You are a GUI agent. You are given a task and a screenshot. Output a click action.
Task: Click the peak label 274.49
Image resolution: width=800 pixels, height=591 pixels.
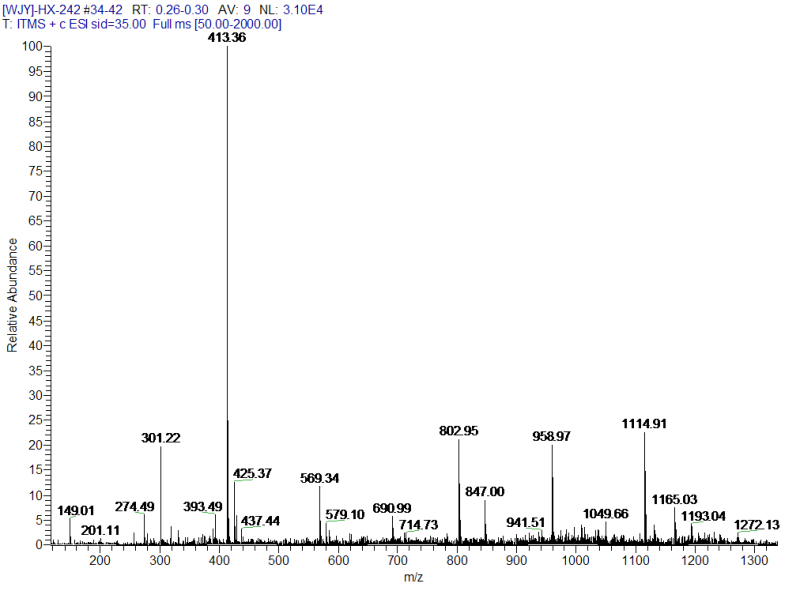[134, 506]
